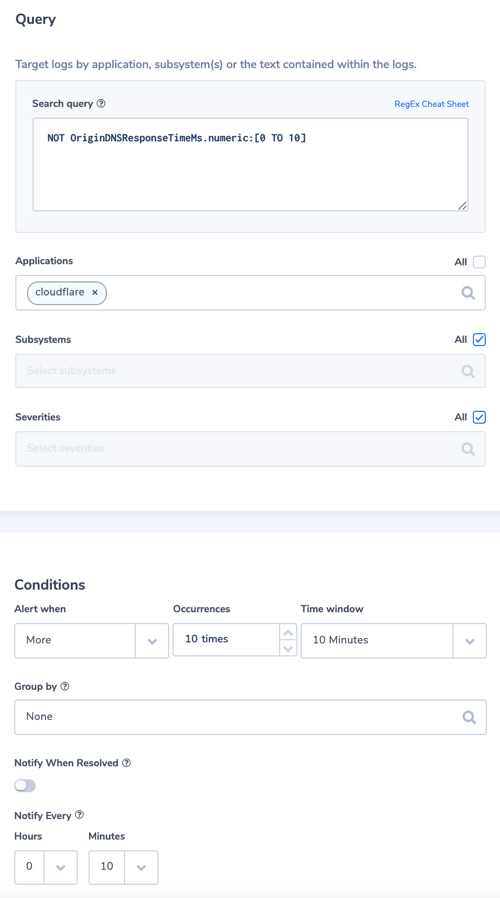Open the RegEx Cheat Sheet link
The width and height of the screenshot is (500, 898).
click(x=432, y=104)
